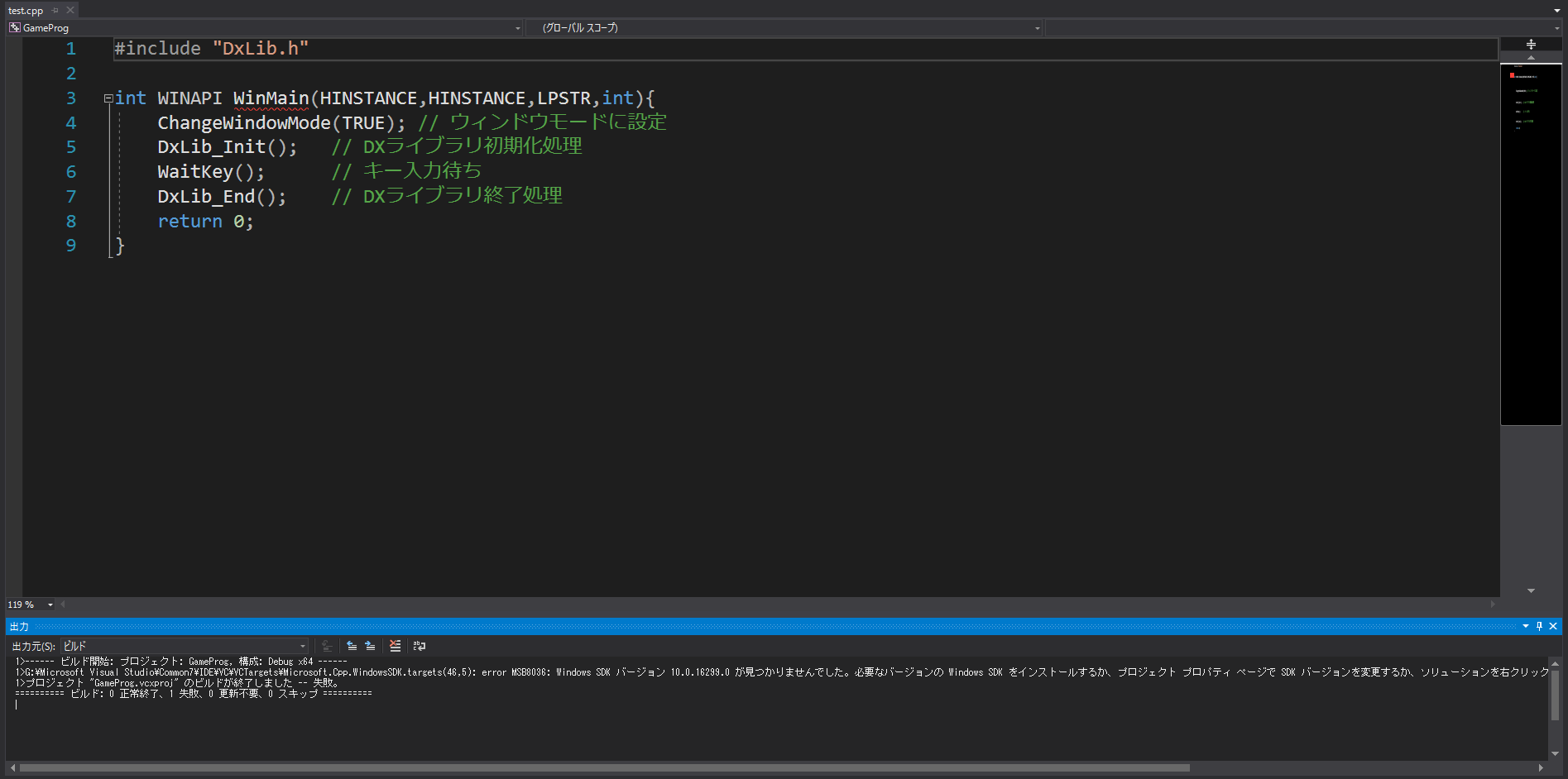Click the DxLib_End() call
1568x779 pixels.
[222, 197]
